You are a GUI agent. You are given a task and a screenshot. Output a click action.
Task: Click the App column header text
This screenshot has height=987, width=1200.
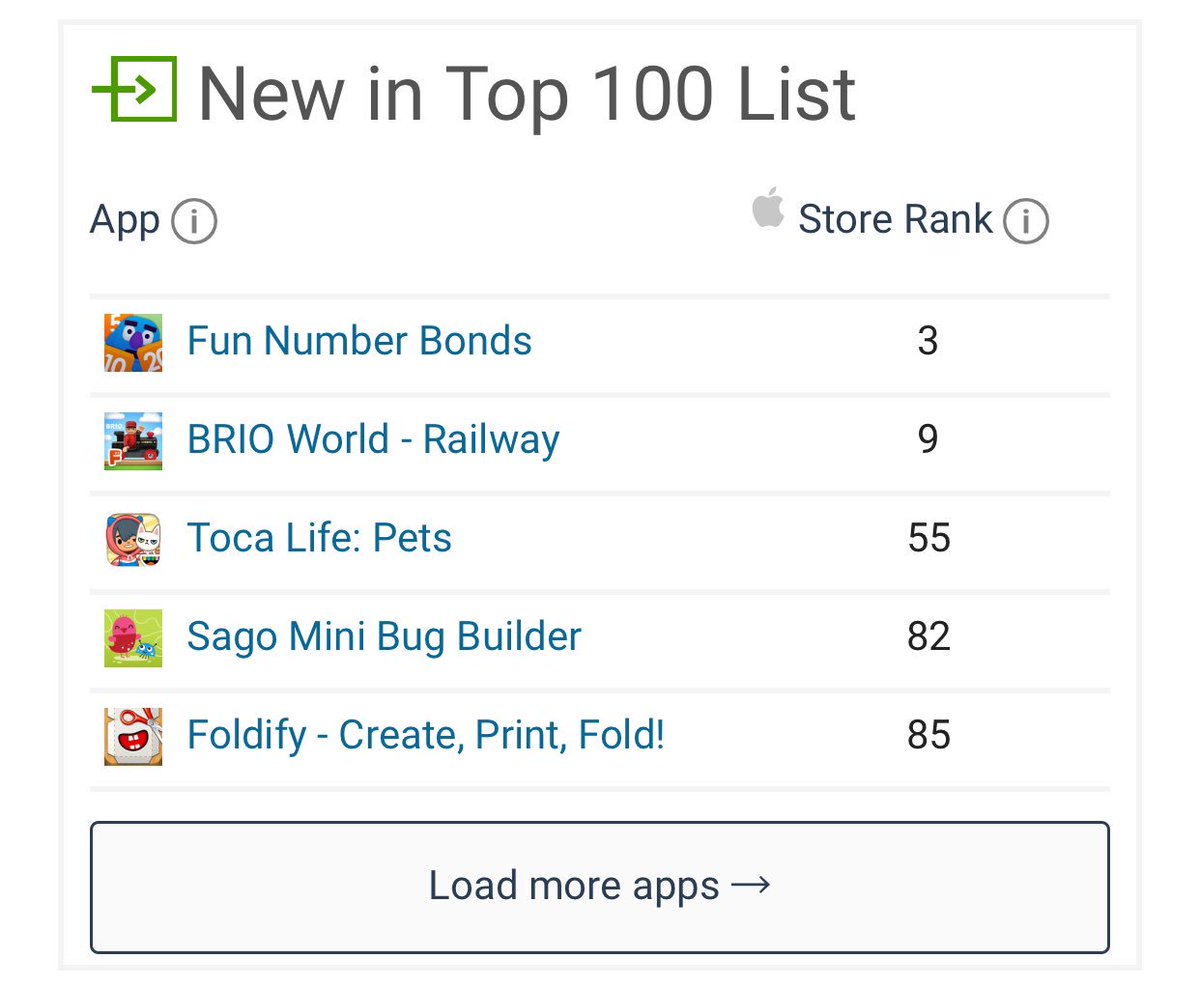[x=125, y=221]
